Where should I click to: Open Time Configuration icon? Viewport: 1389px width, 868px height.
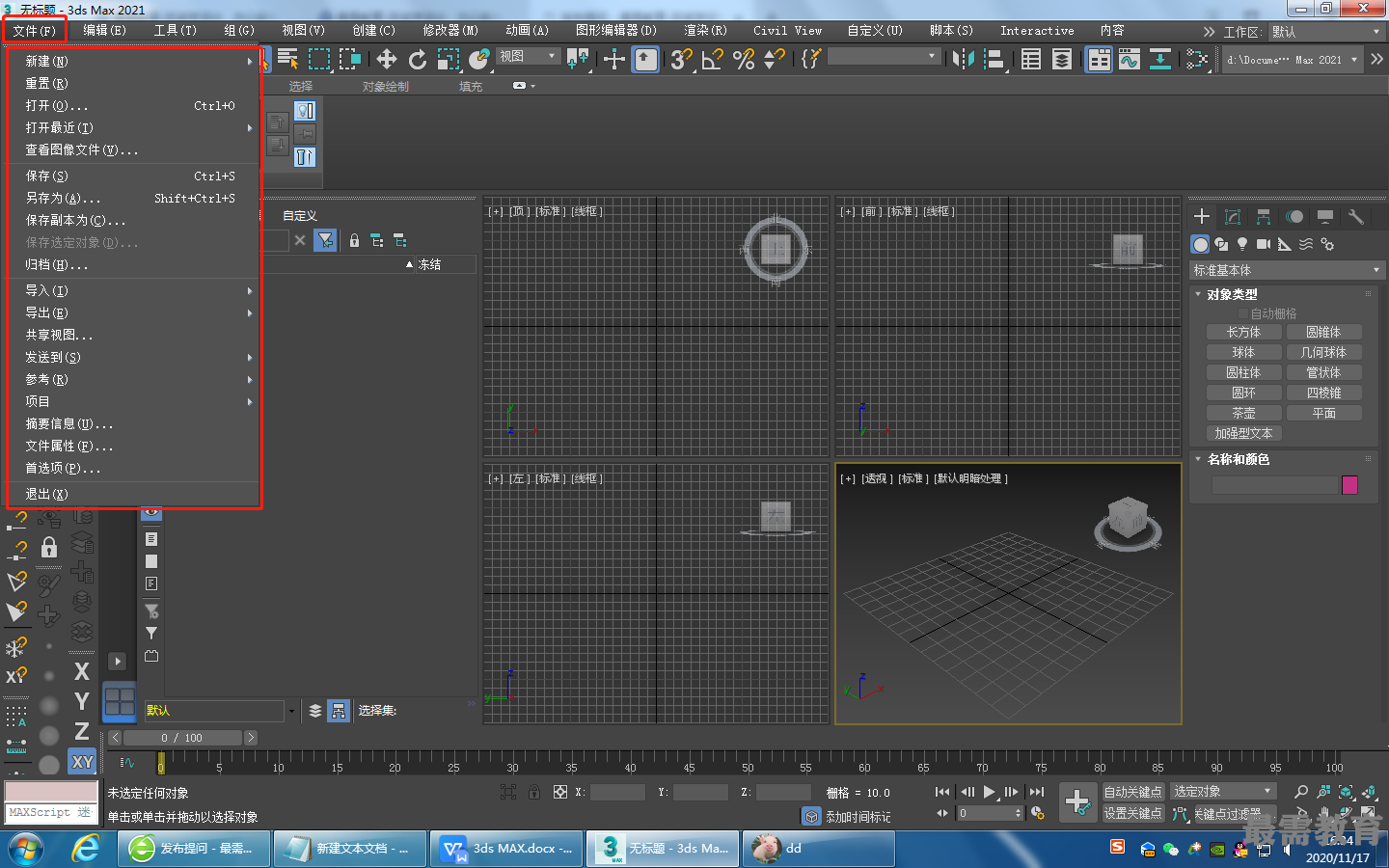tap(1038, 813)
